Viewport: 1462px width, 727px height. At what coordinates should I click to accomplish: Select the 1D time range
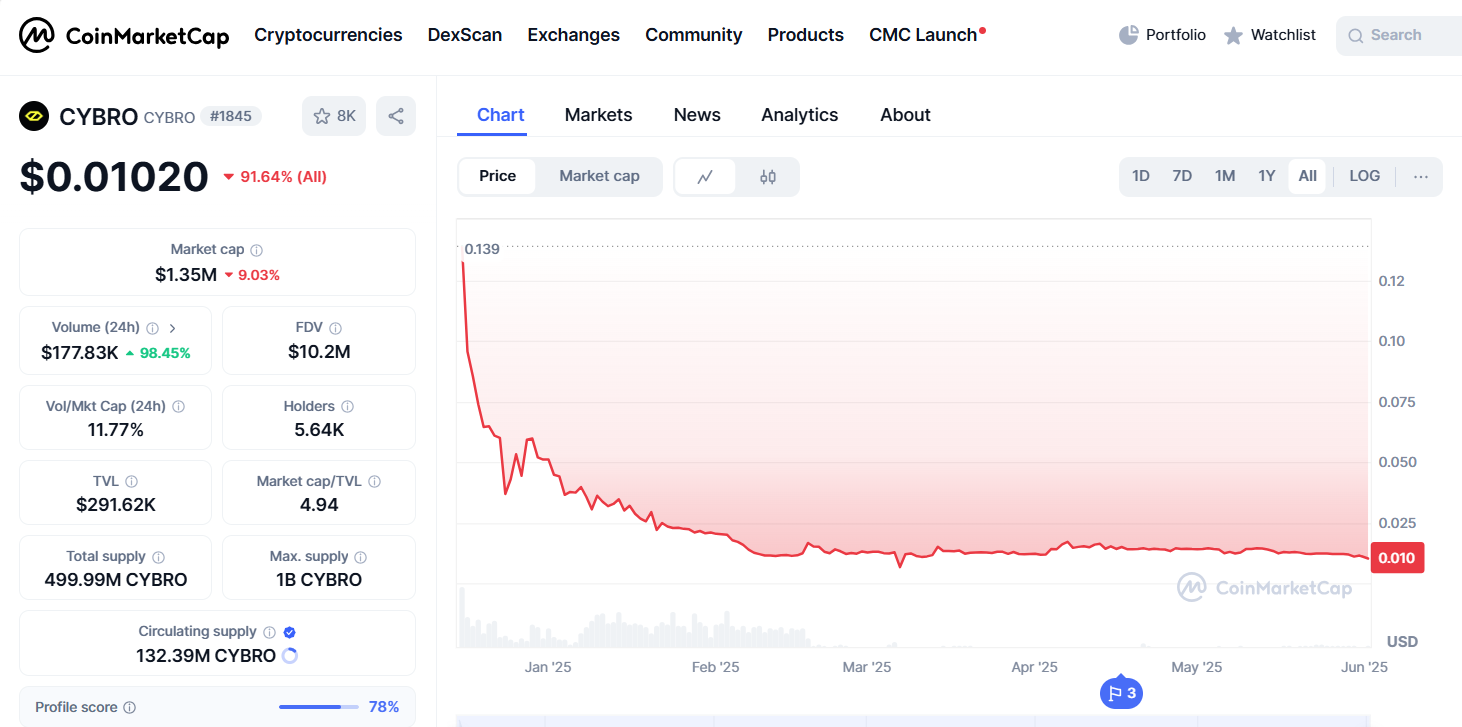point(1141,176)
